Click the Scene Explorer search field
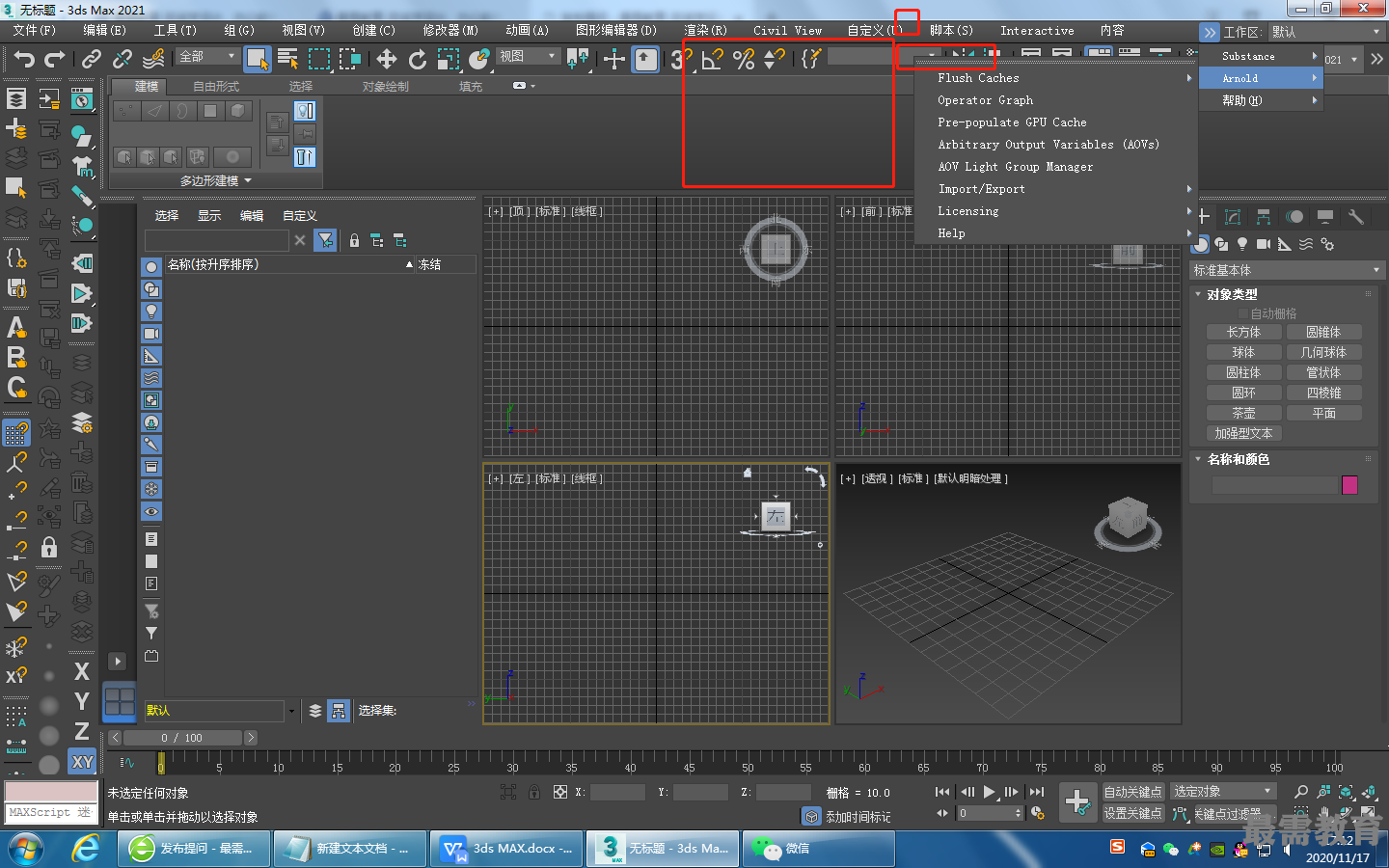Screen dimensions: 1389x868 [217, 240]
